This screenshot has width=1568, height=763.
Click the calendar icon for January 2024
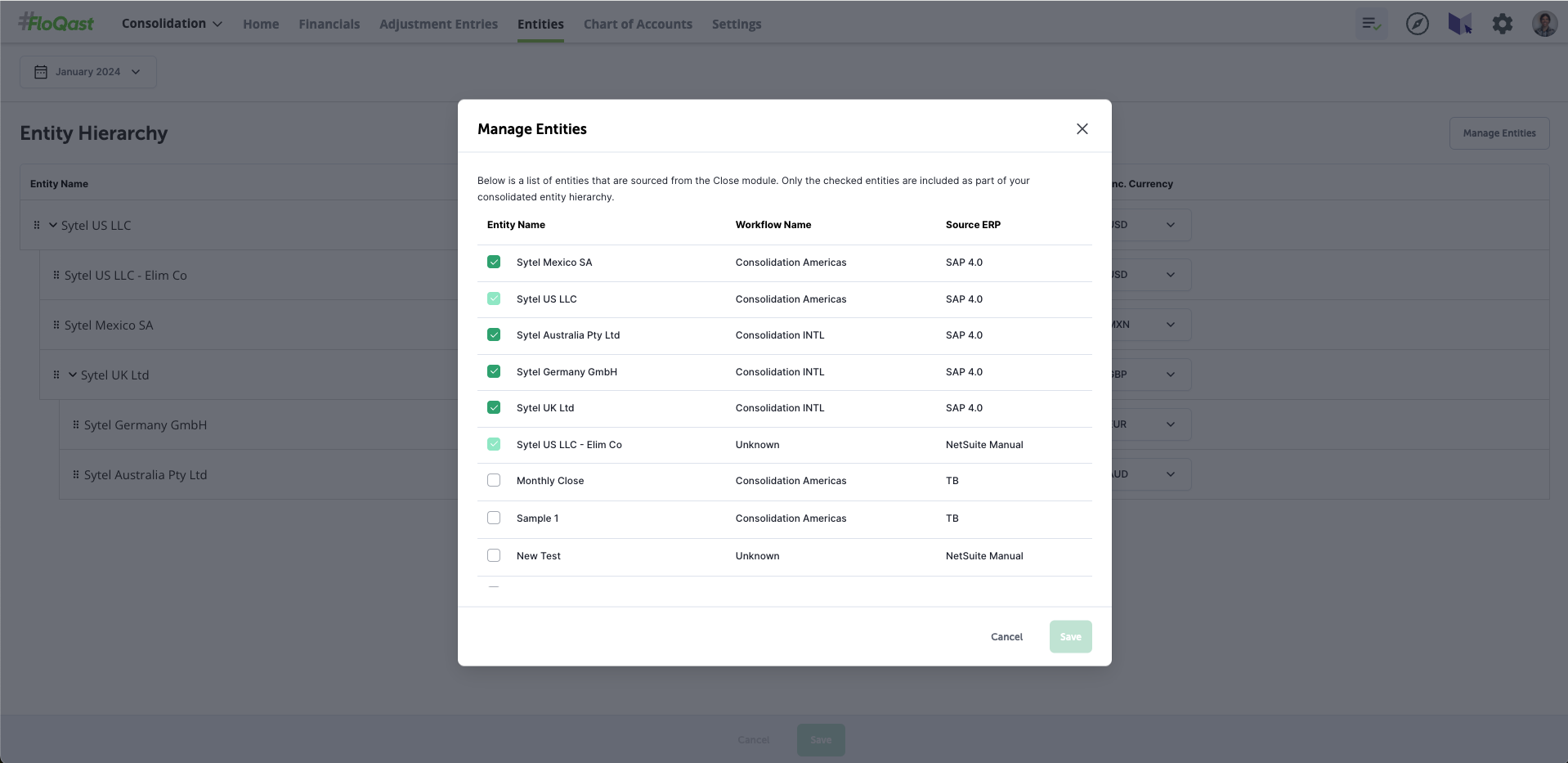[x=41, y=72]
